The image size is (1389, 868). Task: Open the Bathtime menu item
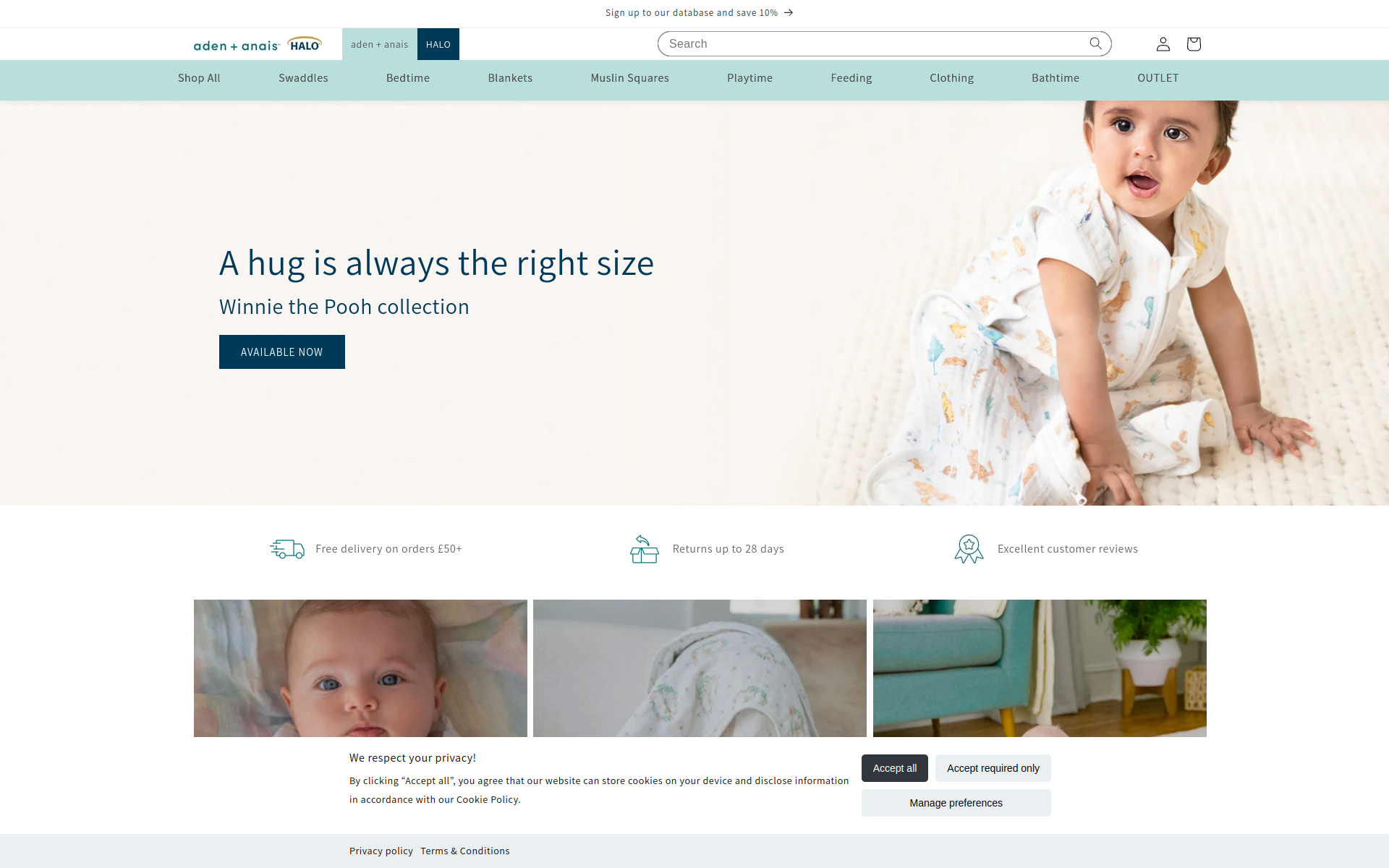(1055, 78)
